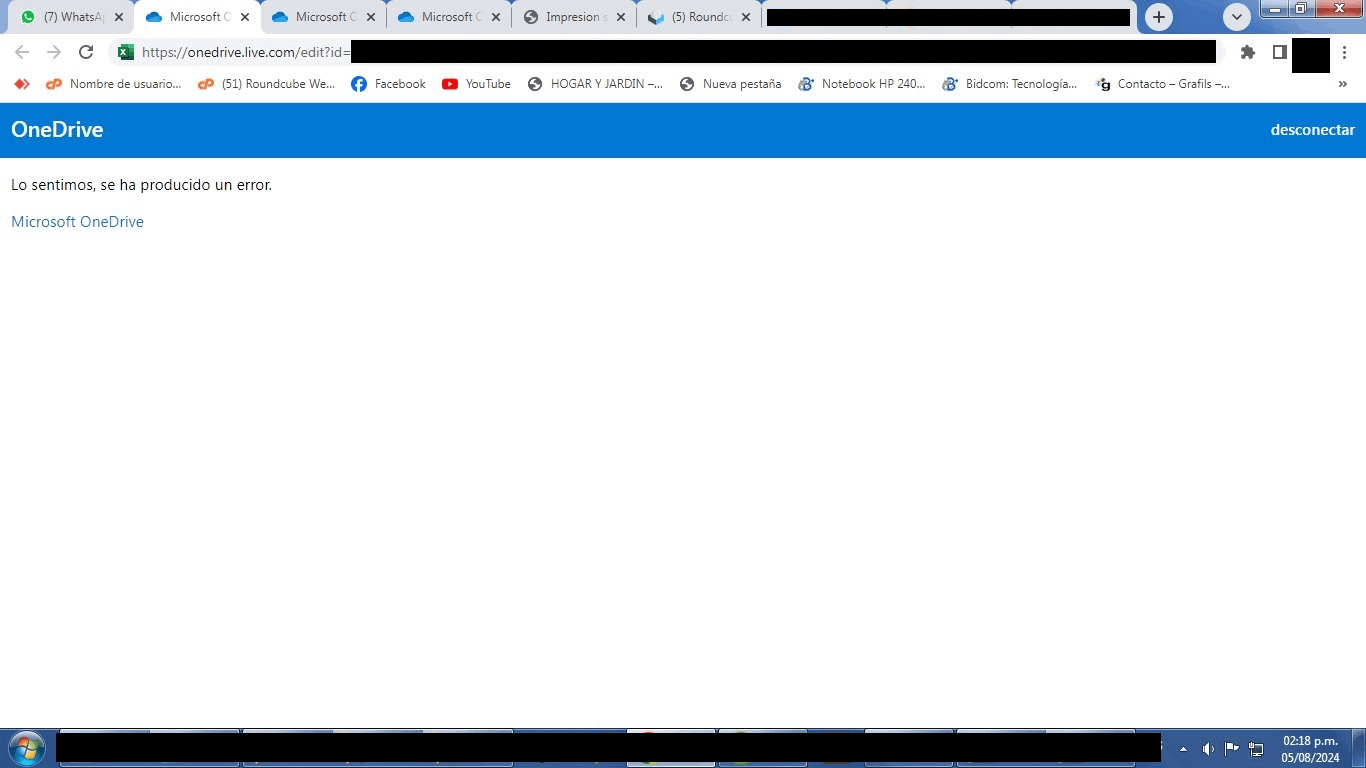
Task: Close the WhatsApp tab
Action: click(x=119, y=17)
